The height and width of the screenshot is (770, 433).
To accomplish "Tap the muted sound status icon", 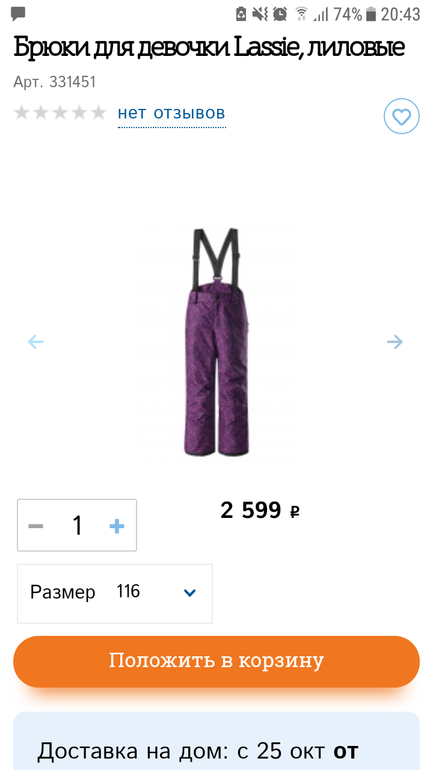I will point(260,14).
